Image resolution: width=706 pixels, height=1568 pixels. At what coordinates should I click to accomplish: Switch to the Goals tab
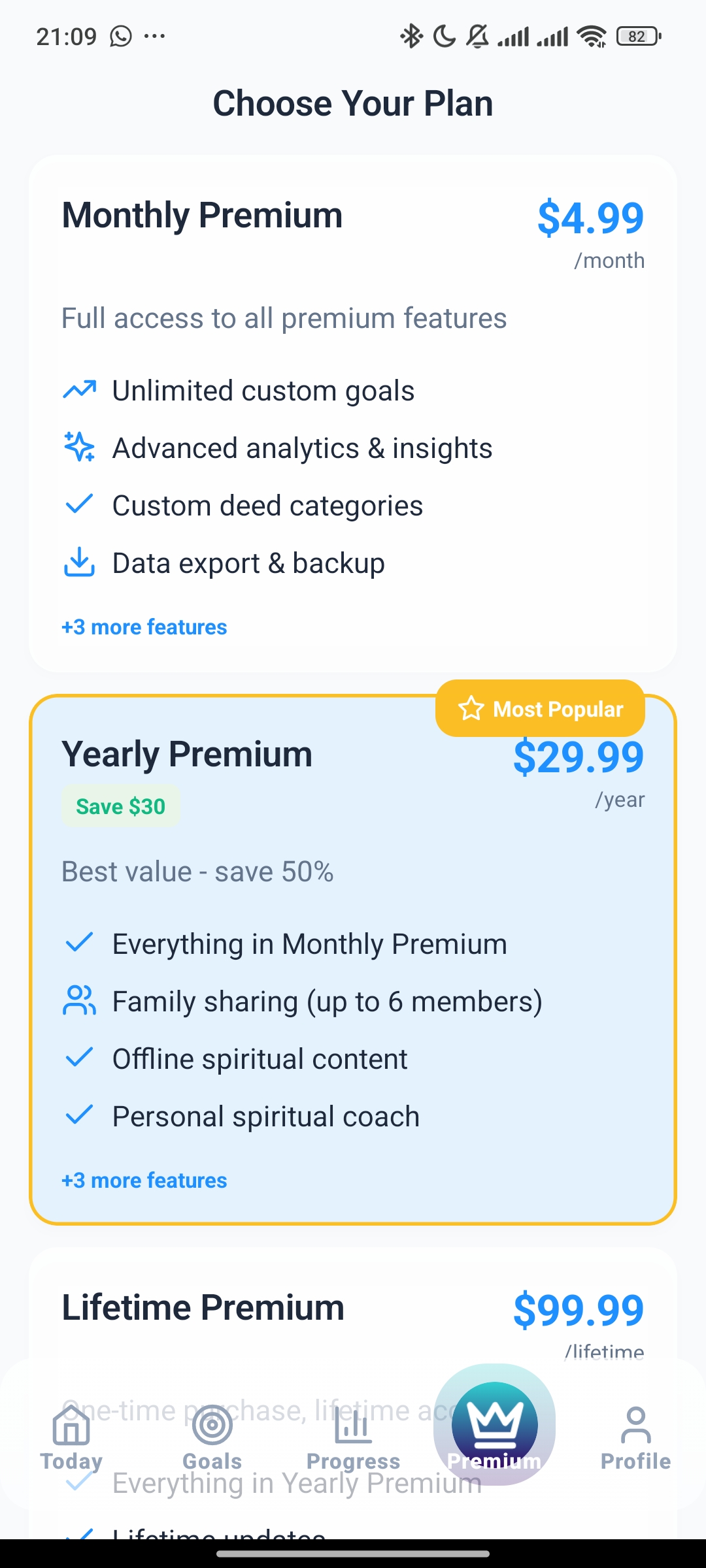click(212, 1437)
